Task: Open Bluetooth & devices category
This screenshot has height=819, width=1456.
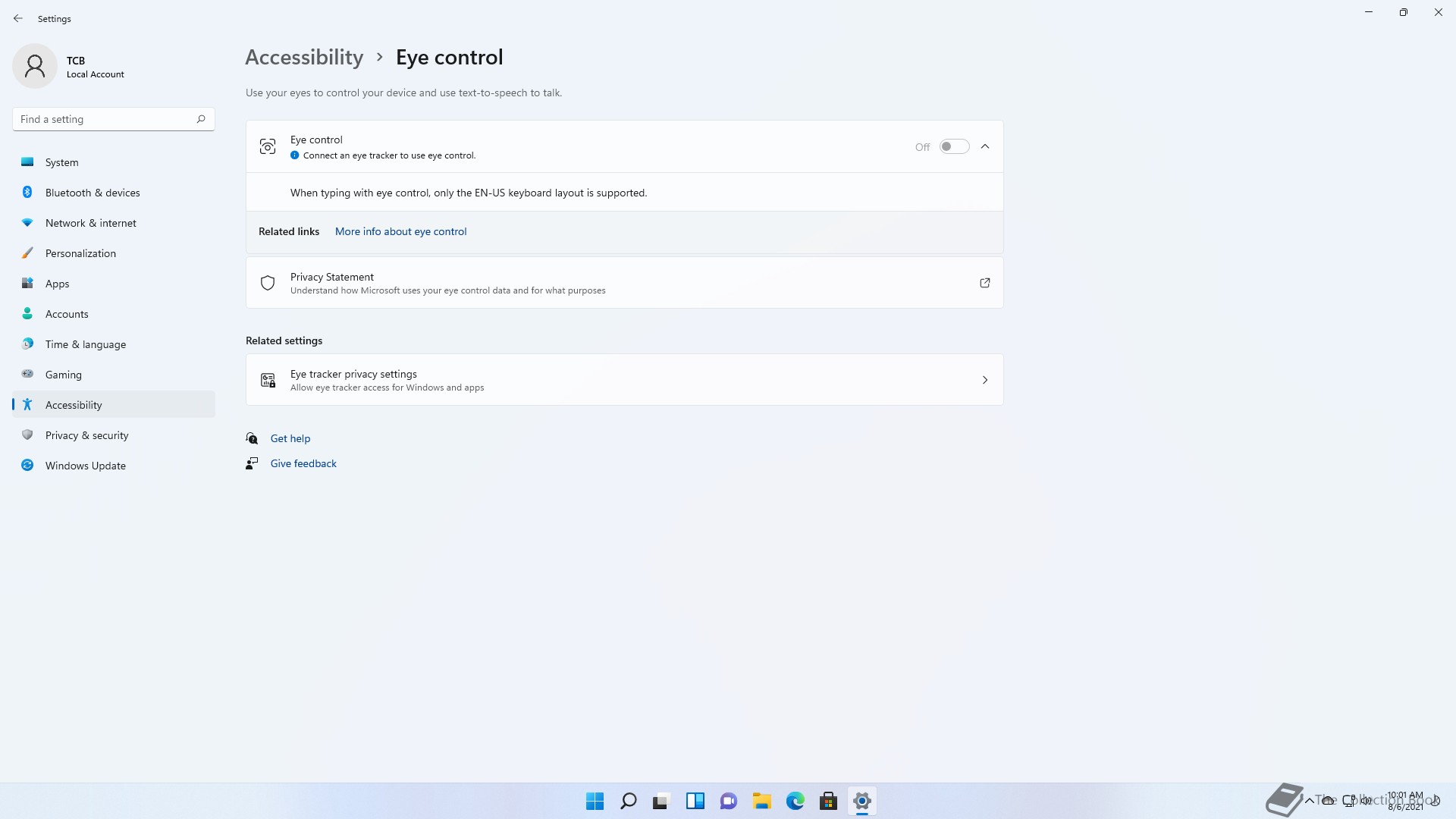Action: (93, 193)
